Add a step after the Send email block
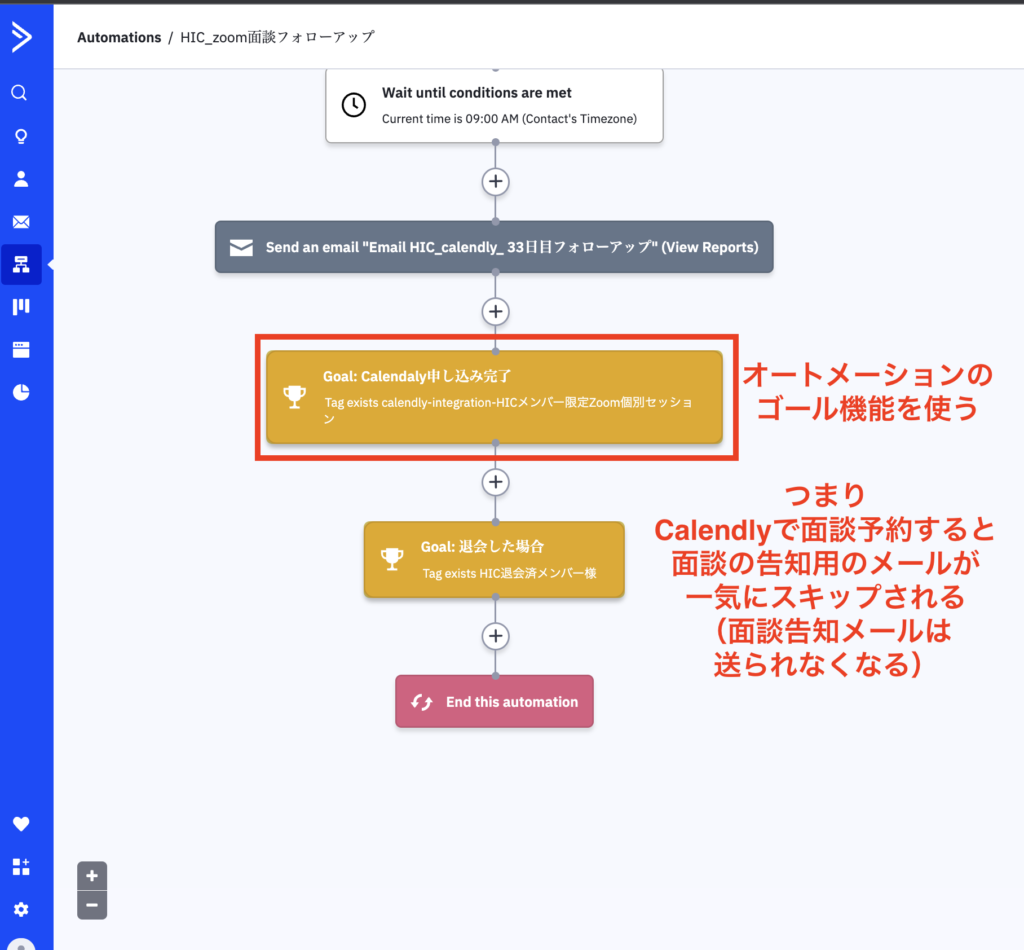 [x=496, y=311]
